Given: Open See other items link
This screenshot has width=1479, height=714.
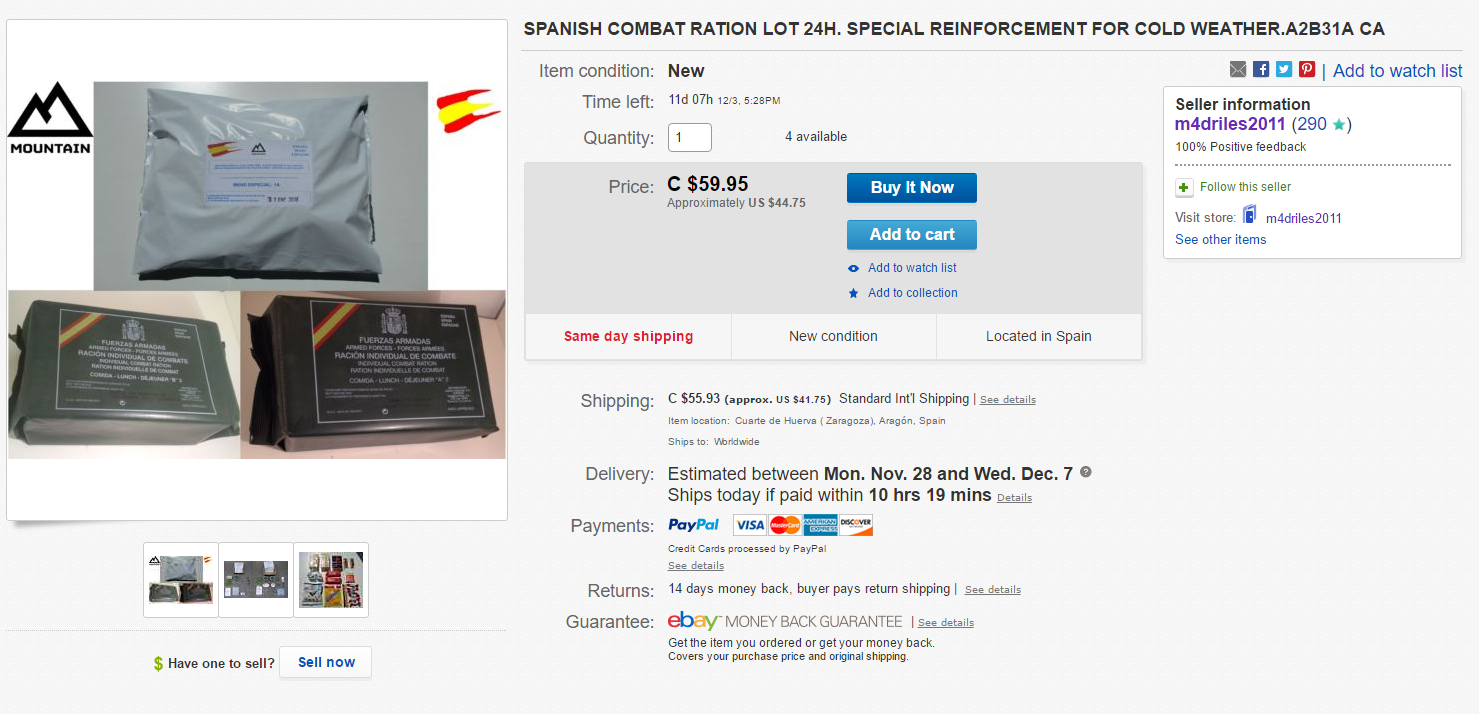Looking at the screenshot, I should pyautogui.click(x=1220, y=240).
